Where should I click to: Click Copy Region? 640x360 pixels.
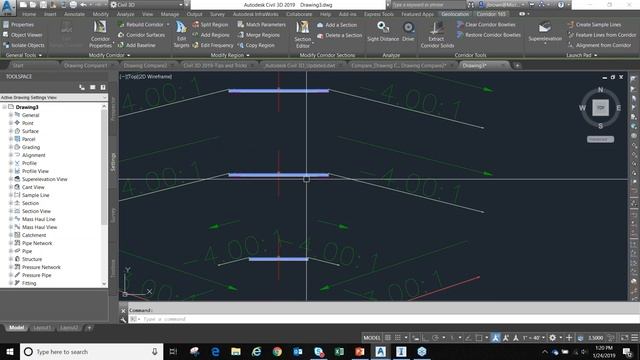(x=256, y=45)
